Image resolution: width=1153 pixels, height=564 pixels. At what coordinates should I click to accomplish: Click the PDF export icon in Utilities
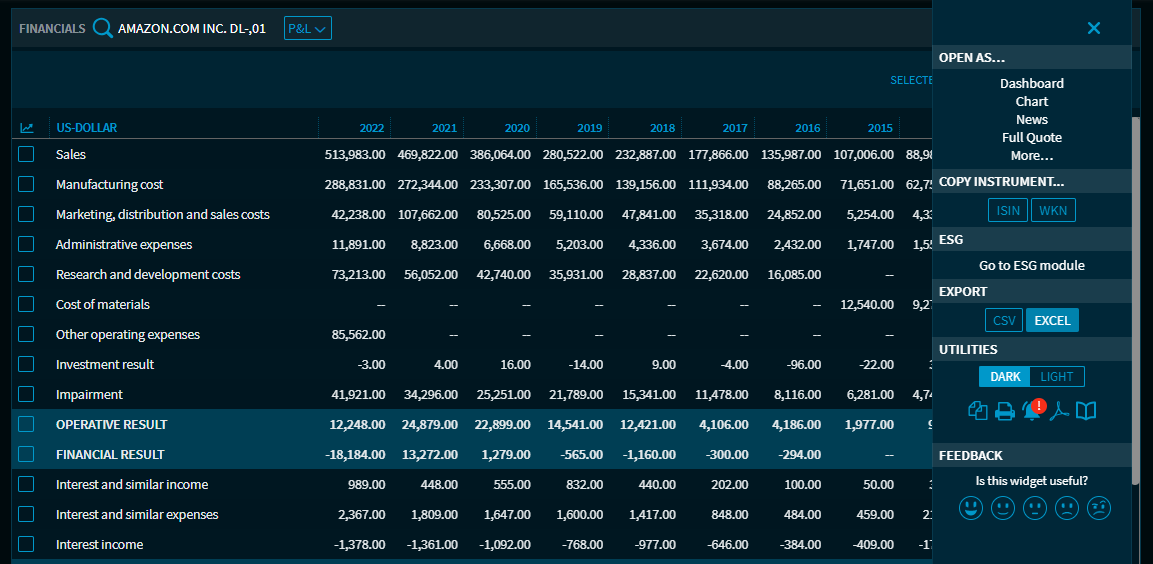(1058, 410)
